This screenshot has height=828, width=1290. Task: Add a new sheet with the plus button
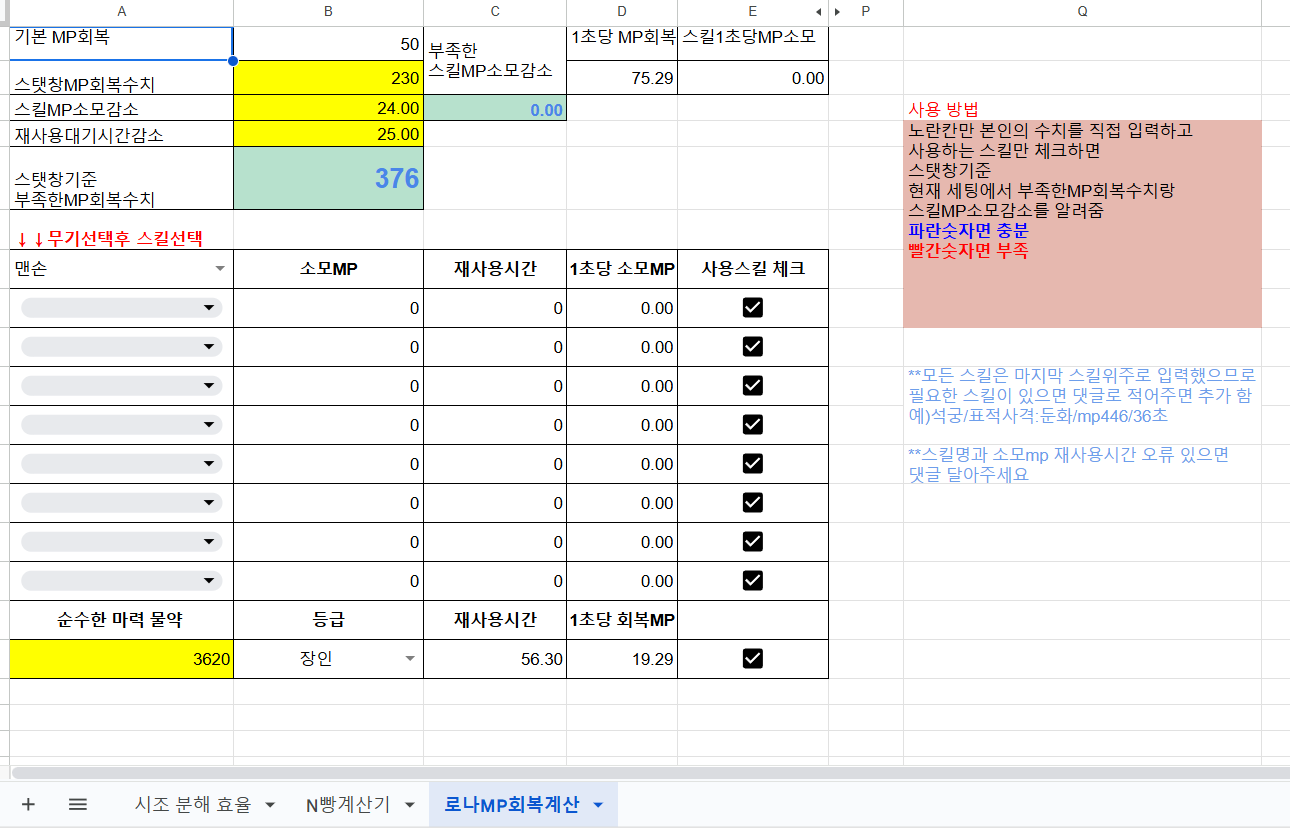pos(28,805)
